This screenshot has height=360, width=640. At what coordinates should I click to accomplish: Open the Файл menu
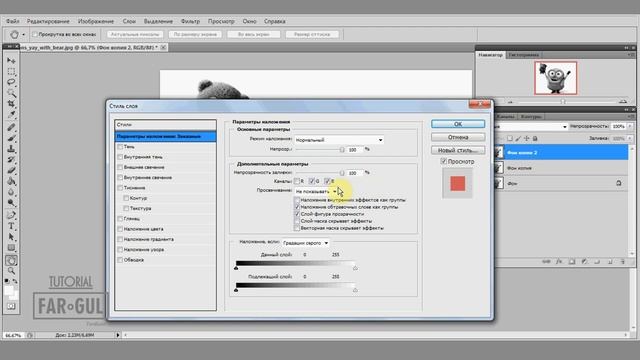[13, 21]
